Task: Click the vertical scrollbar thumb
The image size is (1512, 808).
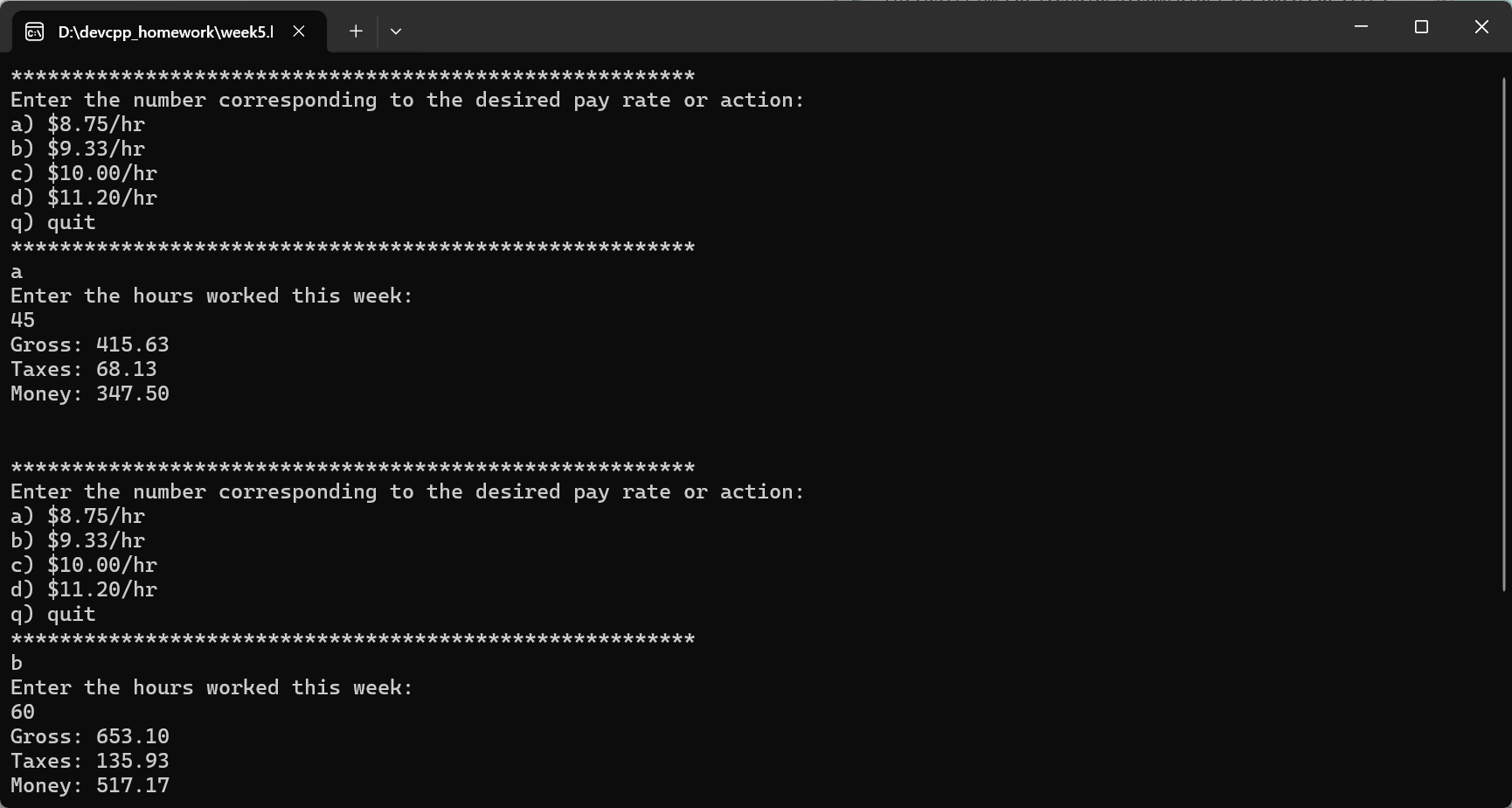Action: (1504, 332)
